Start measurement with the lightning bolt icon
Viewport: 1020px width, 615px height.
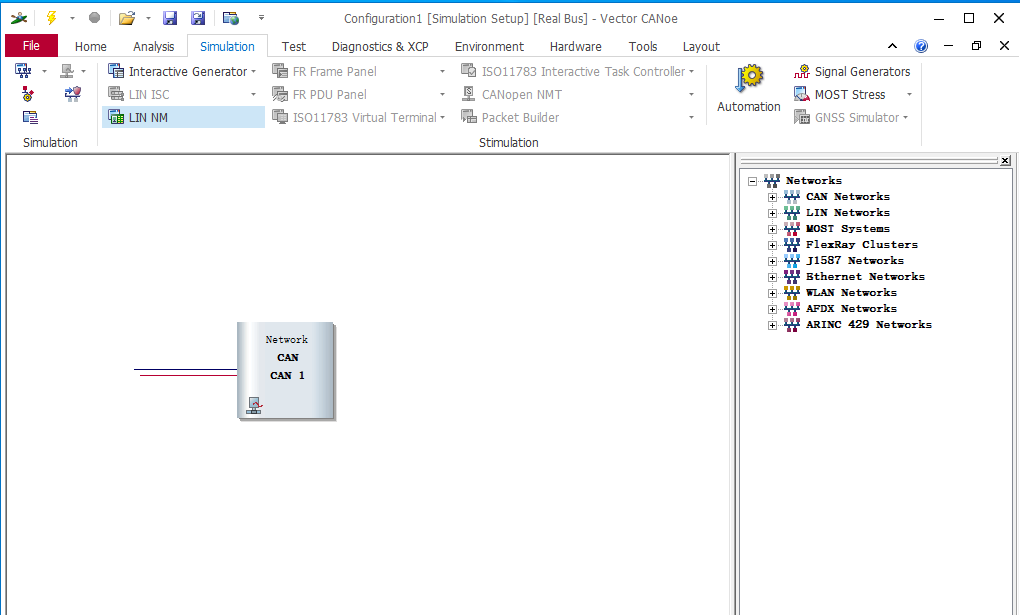pos(51,18)
